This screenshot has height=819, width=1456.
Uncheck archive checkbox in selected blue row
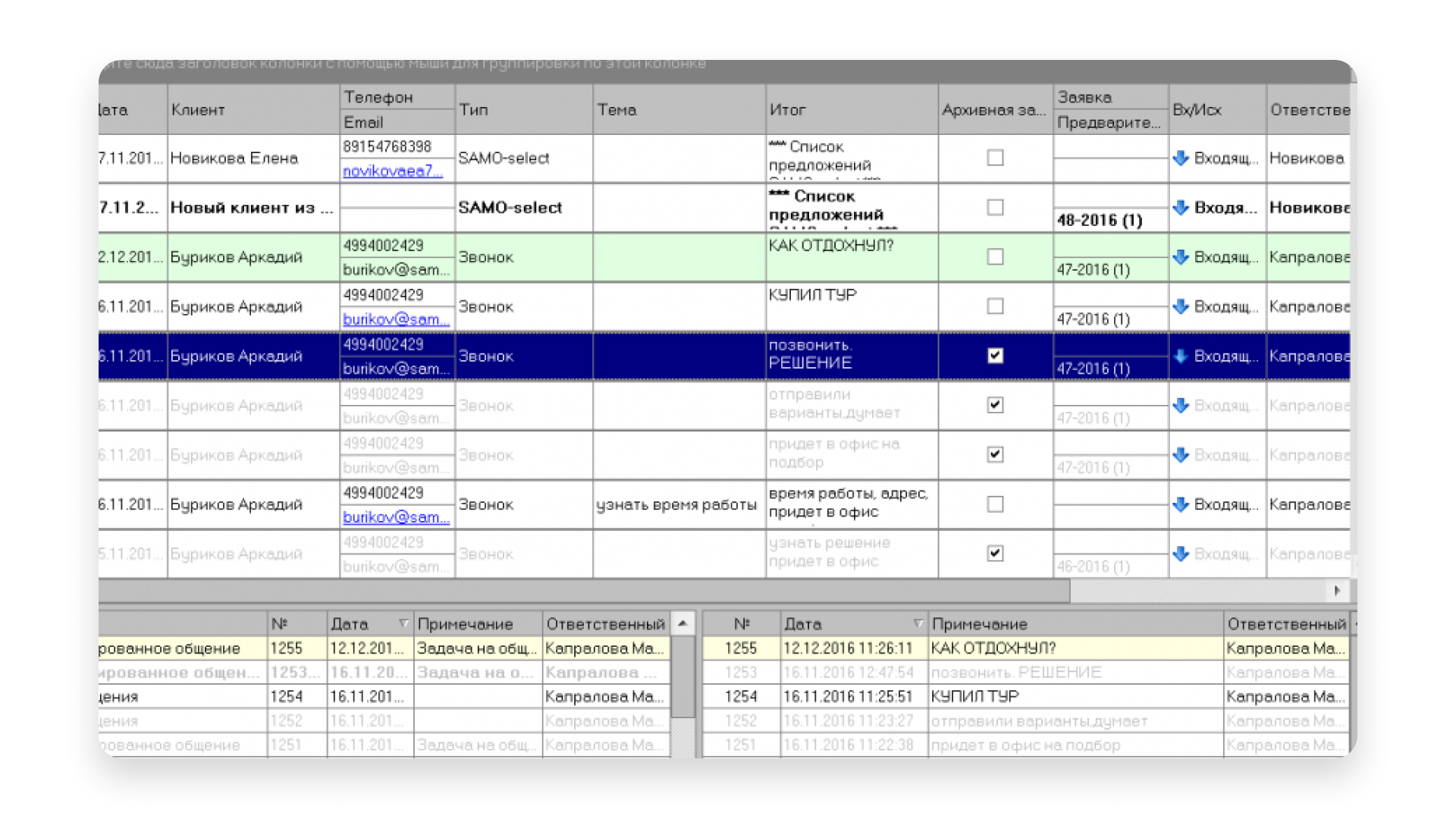(x=995, y=356)
